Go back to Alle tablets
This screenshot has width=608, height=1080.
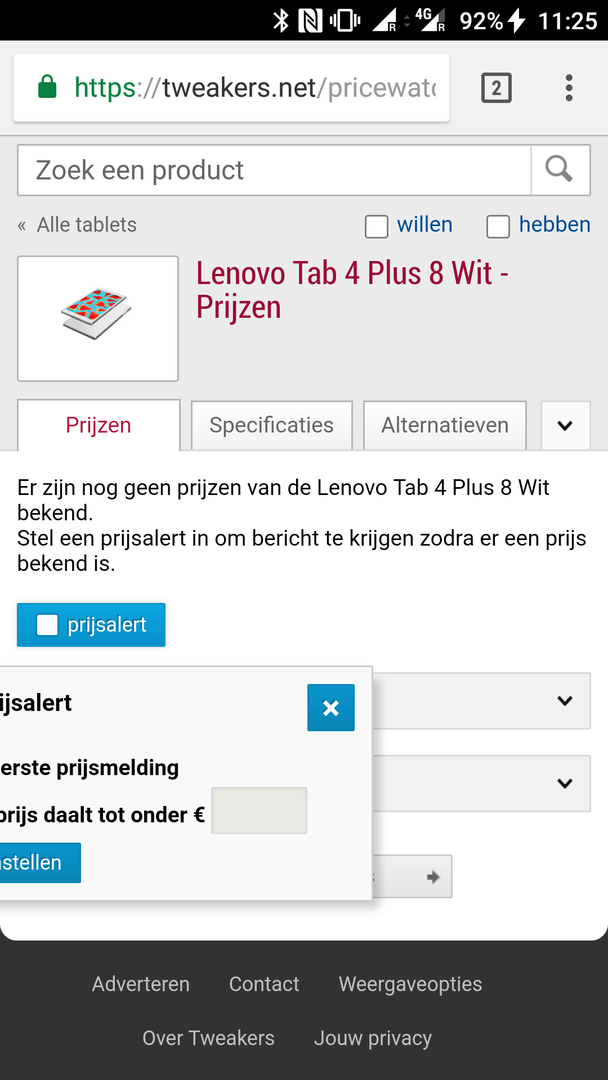86,225
